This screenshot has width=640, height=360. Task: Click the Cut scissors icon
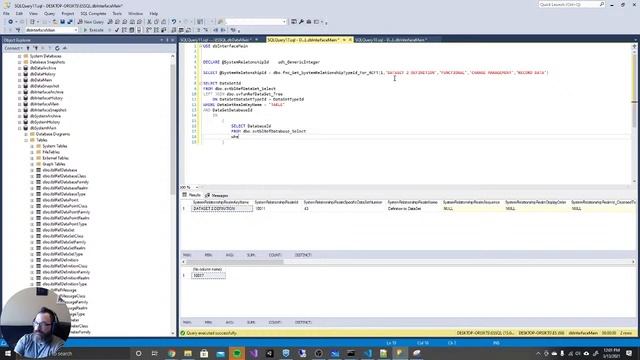[149, 22]
